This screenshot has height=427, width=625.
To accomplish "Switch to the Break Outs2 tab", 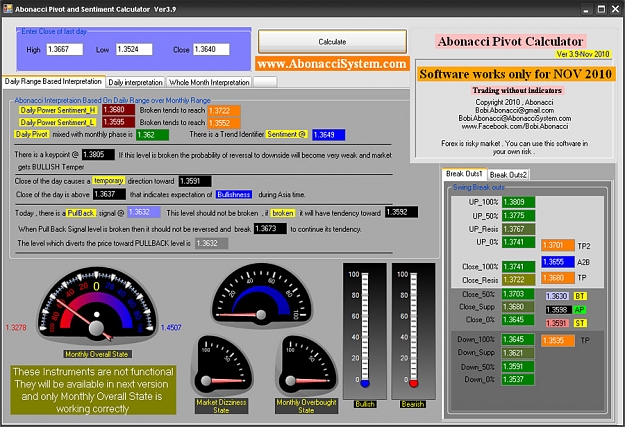I will point(508,175).
